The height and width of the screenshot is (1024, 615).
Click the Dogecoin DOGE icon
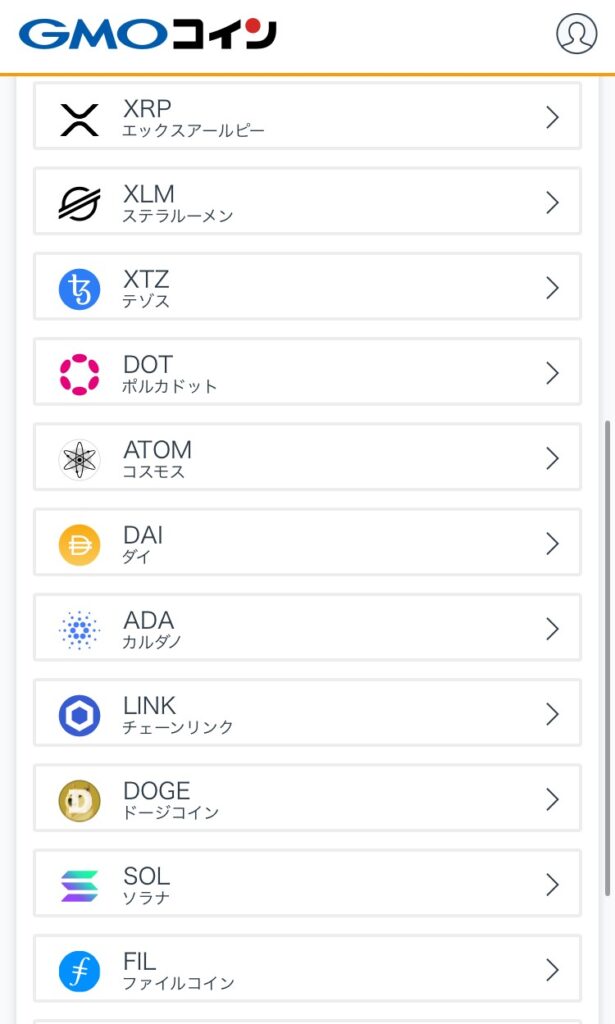(x=79, y=800)
